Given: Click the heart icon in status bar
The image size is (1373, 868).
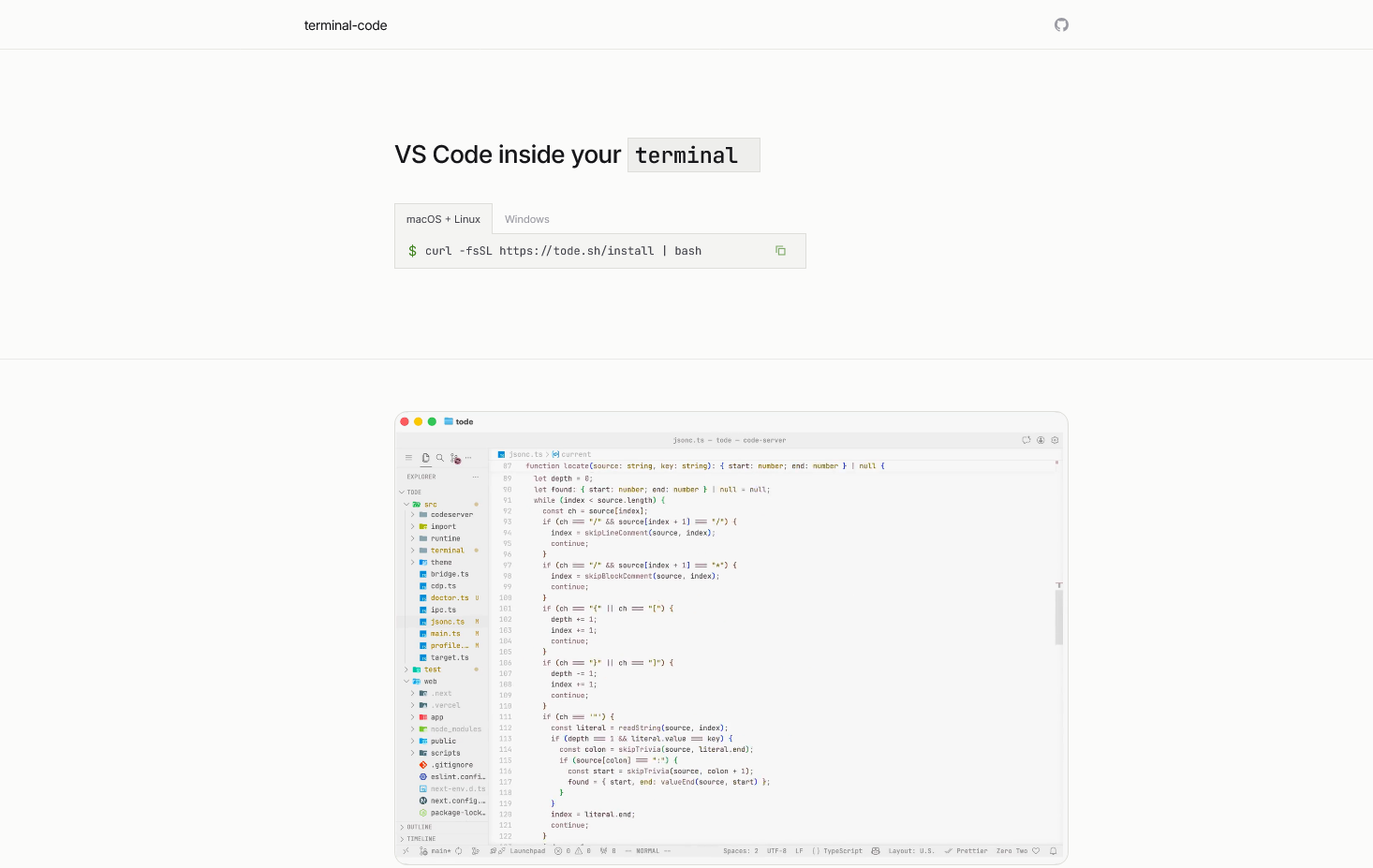Looking at the screenshot, I should (1036, 851).
